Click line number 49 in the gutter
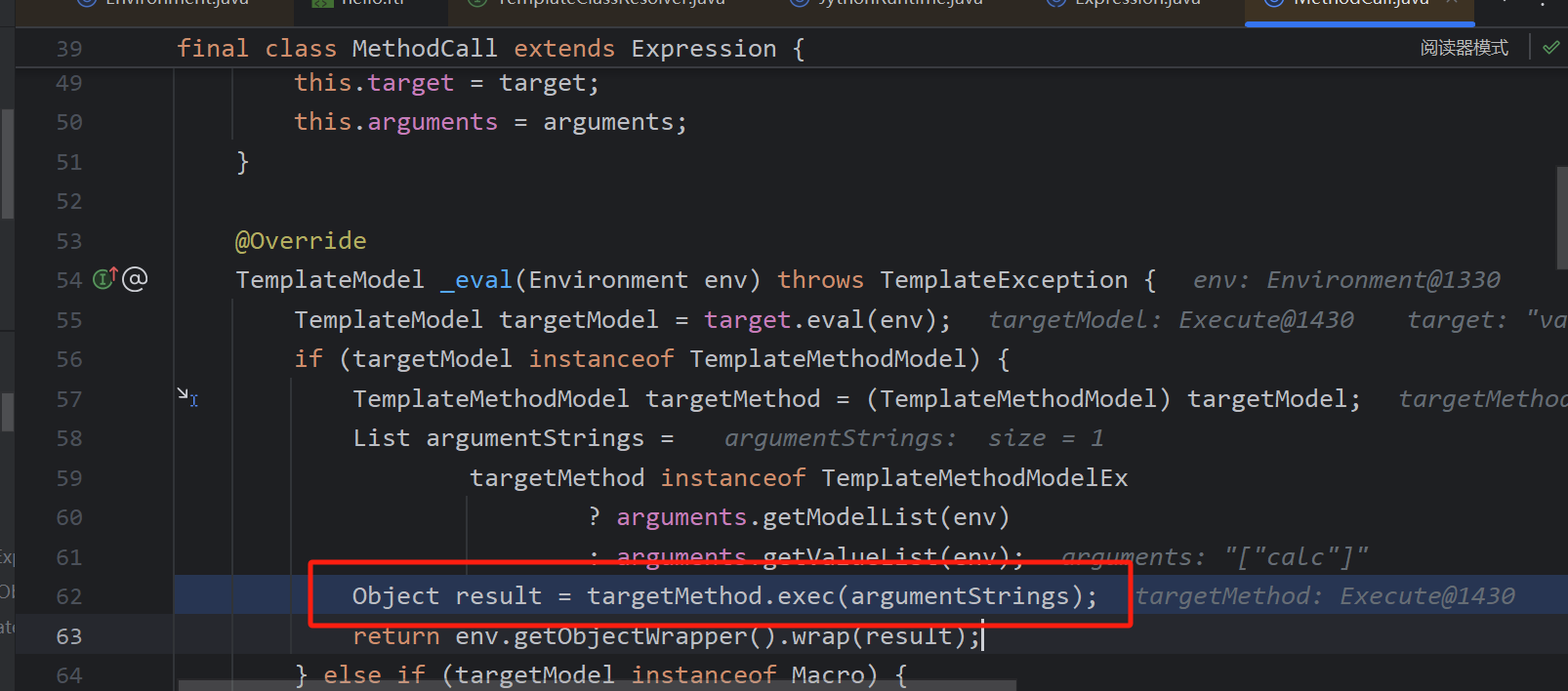This screenshot has width=1568, height=691. click(x=69, y=83)
